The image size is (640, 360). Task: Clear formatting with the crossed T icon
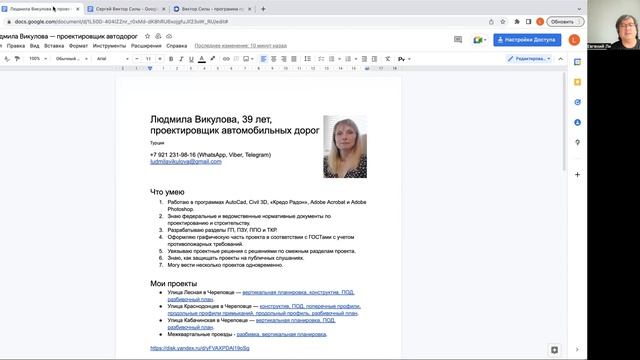click(387, 59)
